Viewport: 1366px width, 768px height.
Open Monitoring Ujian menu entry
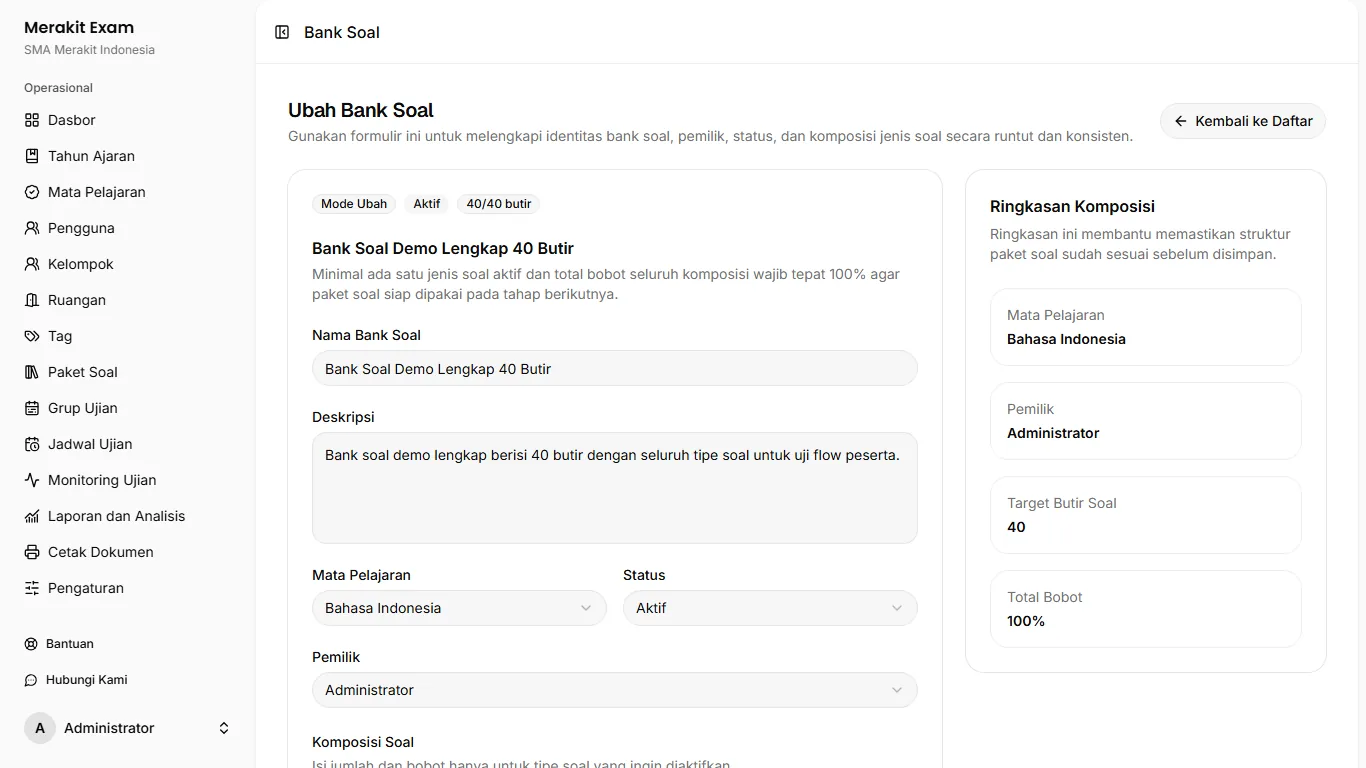[128, 480]
